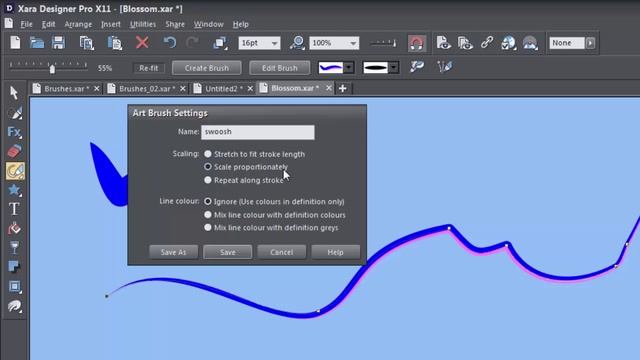This screenshot has width=640, height=360.
Task: Switch to the Brushes.xar tab
Action: pos(66,89)
